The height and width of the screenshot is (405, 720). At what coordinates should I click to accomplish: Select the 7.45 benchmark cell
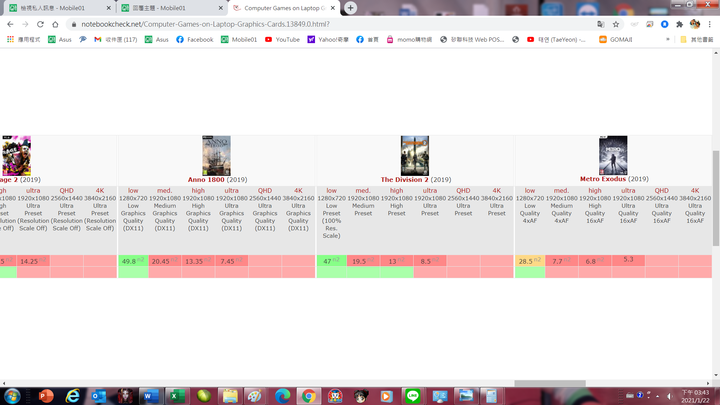(231, 261)
